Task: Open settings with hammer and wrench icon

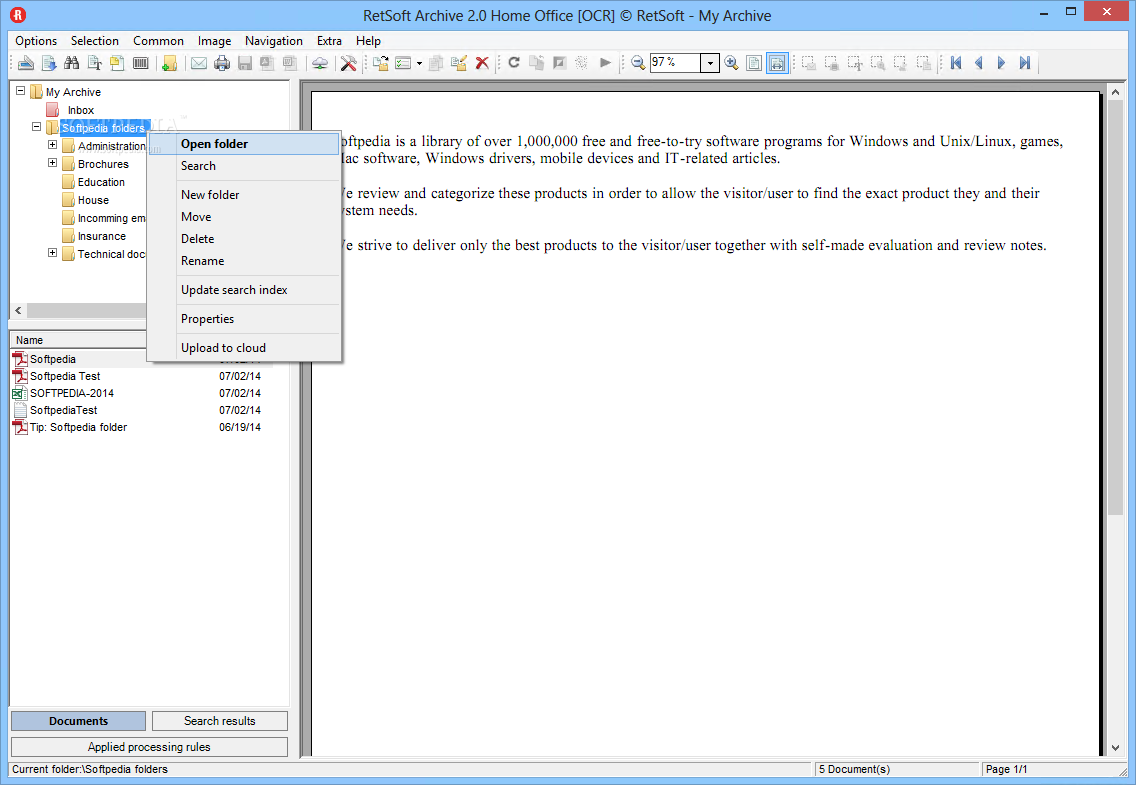Action: tap(348, 63)
